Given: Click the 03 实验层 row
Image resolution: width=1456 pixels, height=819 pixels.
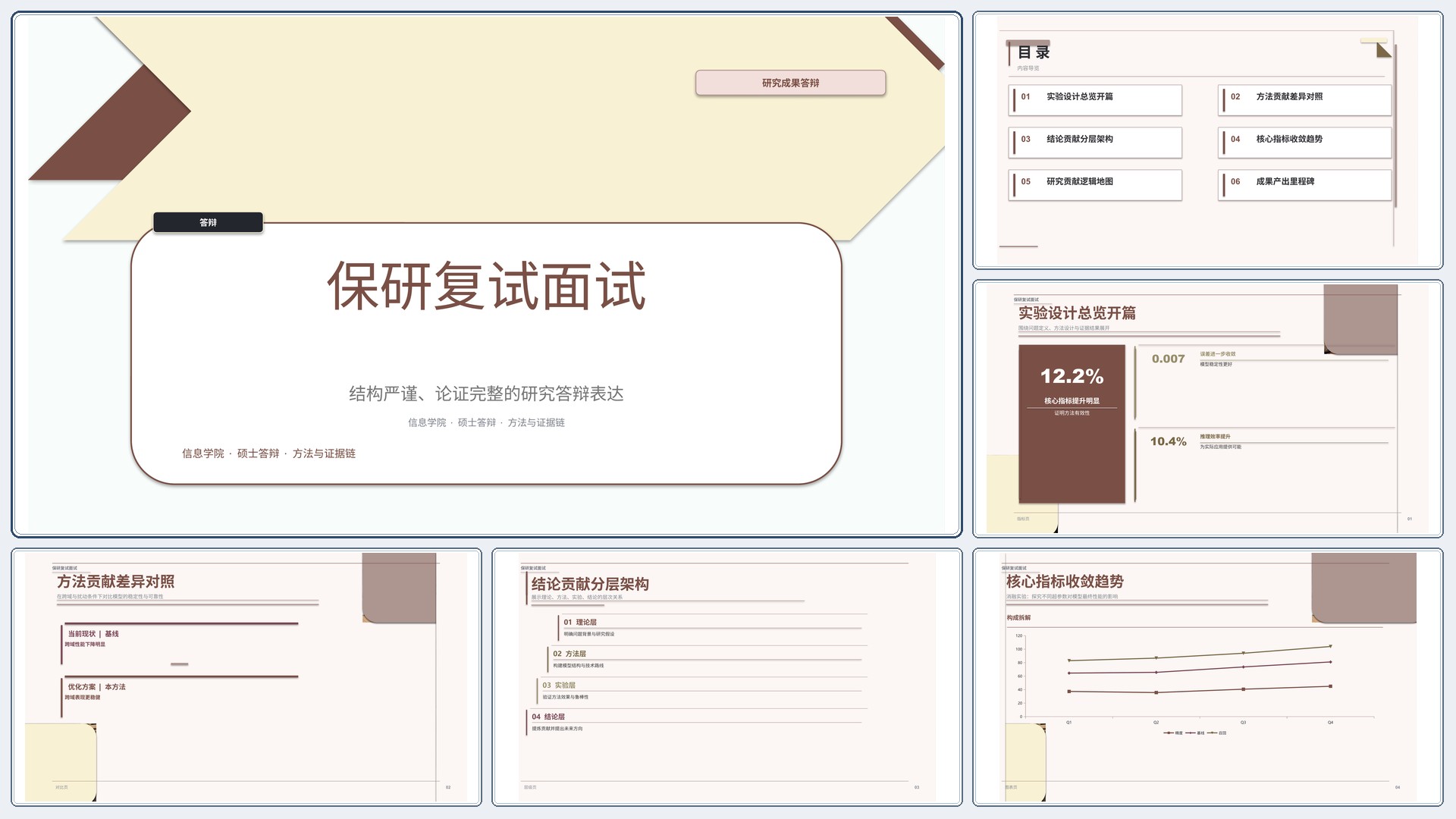Looking at the screenshot, I should tap(701, 690).
